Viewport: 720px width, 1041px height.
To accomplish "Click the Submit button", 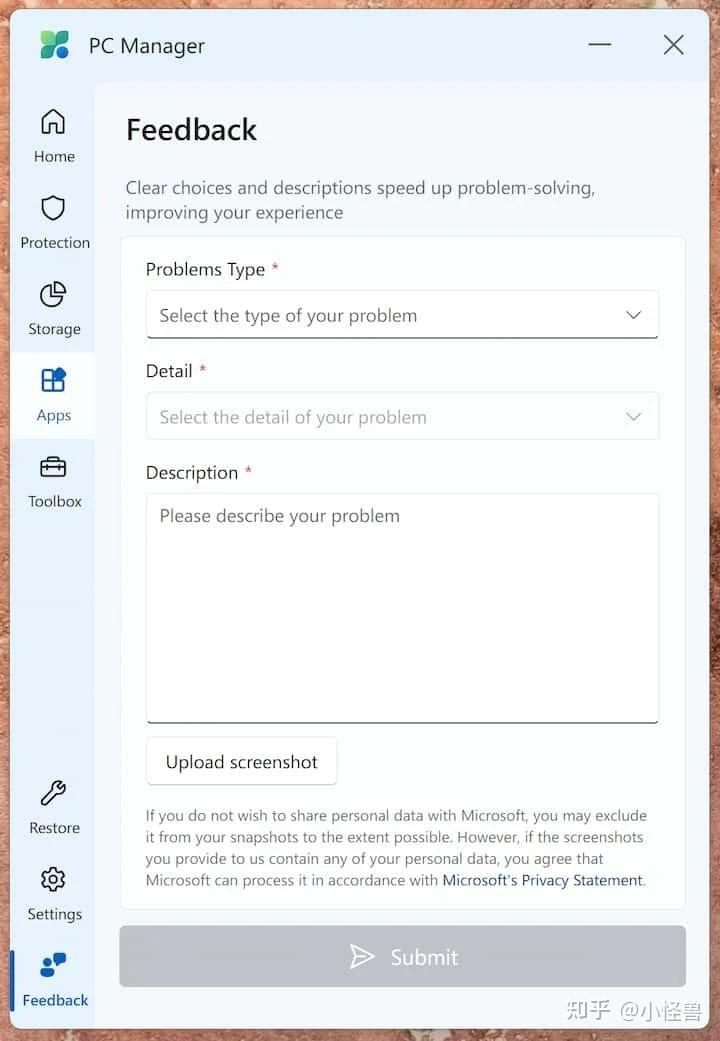I will [402, 957].
